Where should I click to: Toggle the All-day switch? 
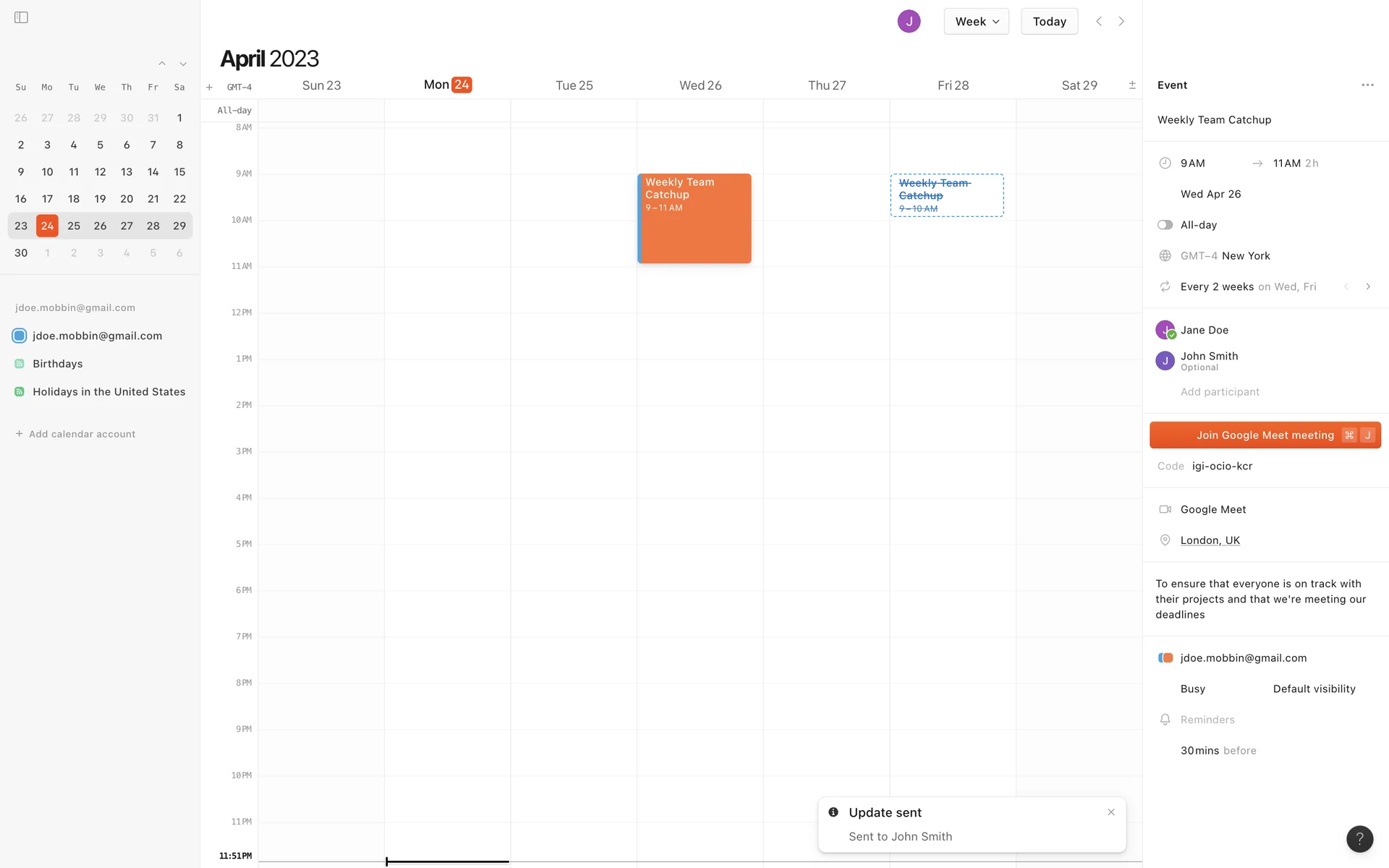(1165, 225)
